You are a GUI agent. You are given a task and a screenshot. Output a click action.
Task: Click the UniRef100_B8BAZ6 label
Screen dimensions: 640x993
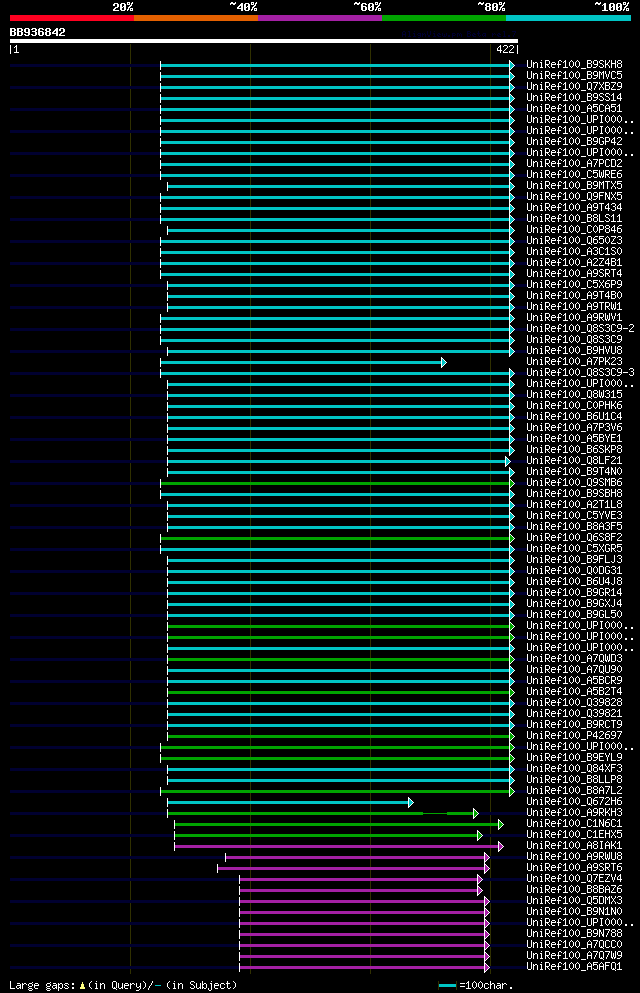point(574,890)
